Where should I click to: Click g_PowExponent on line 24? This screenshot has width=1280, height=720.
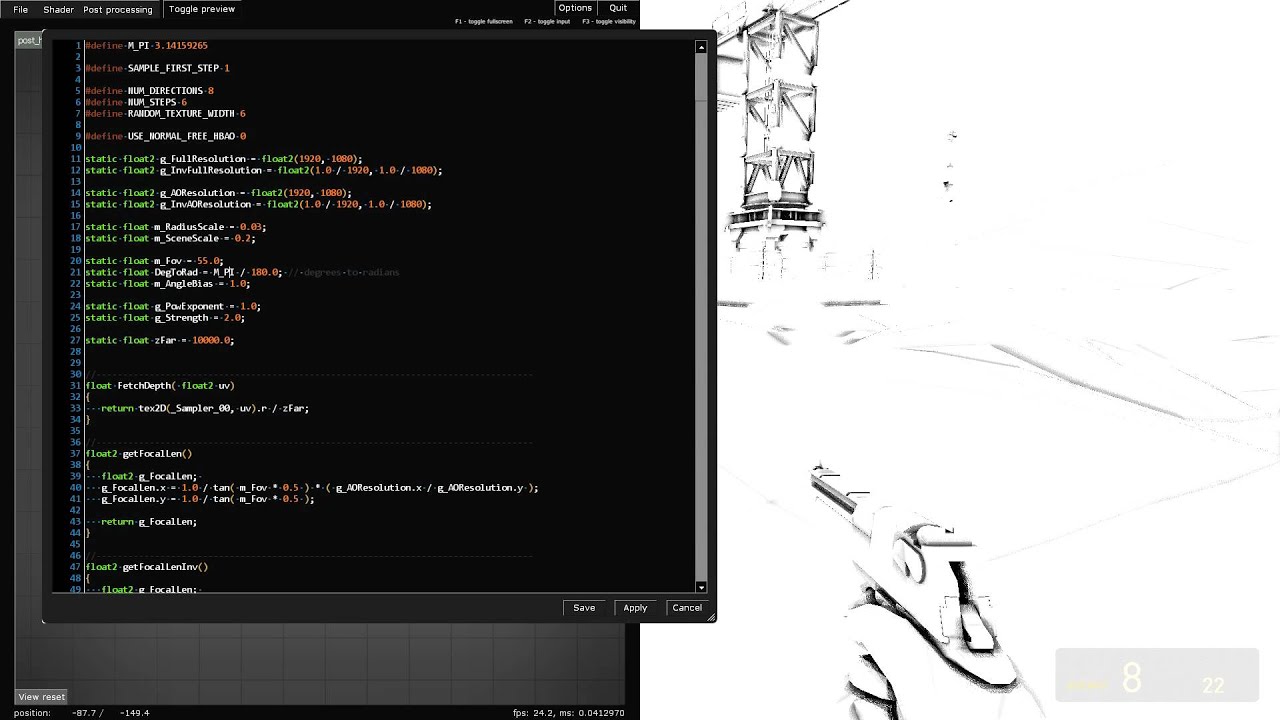[189, 306]
